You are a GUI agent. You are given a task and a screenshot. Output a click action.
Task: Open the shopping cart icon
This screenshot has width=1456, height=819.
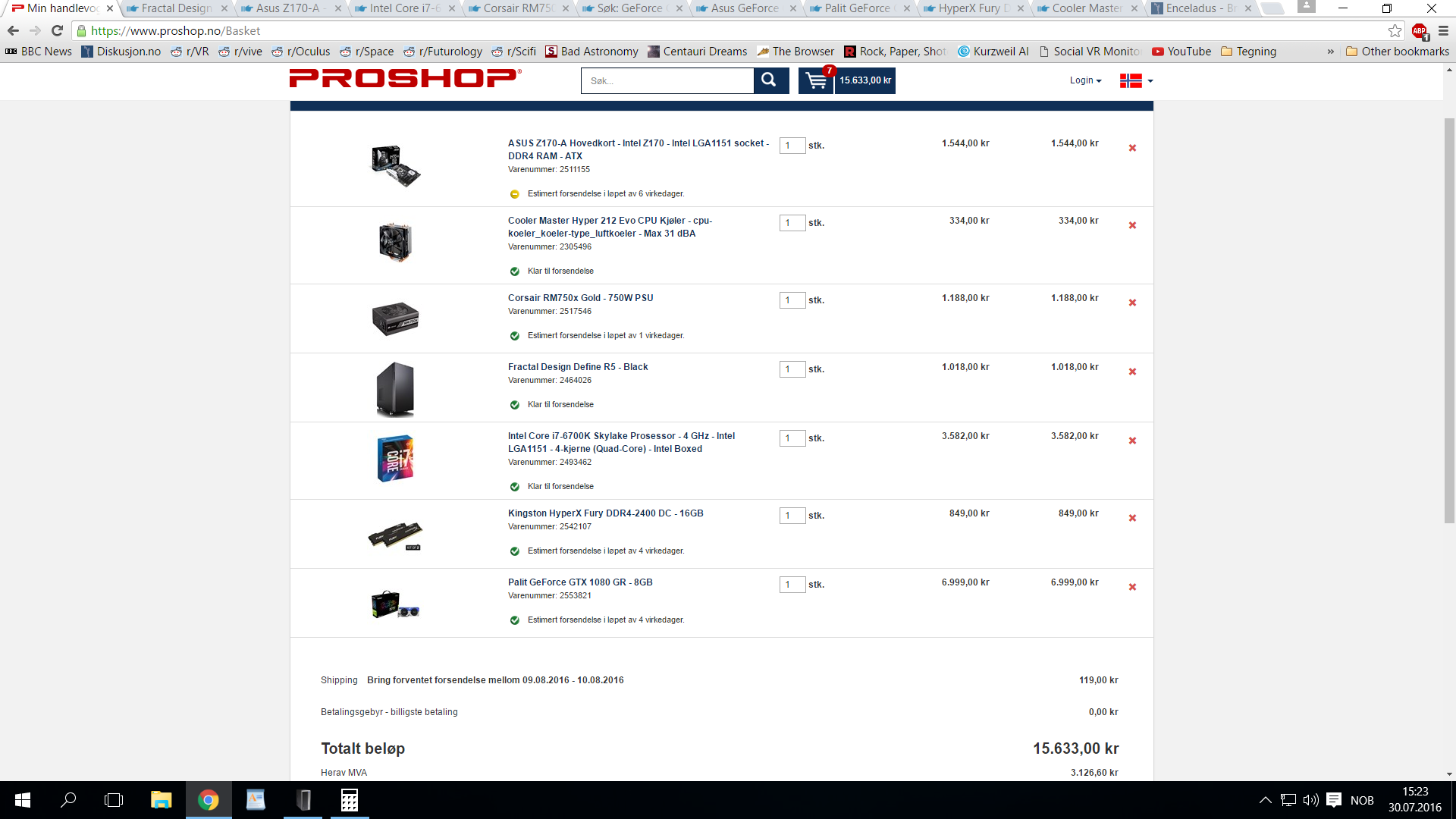pos(816,80)
